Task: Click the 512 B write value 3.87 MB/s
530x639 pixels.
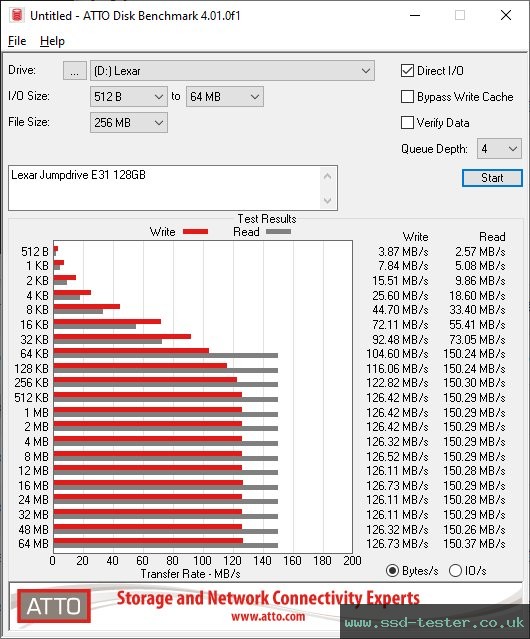Action: click(x=403, y=251)
